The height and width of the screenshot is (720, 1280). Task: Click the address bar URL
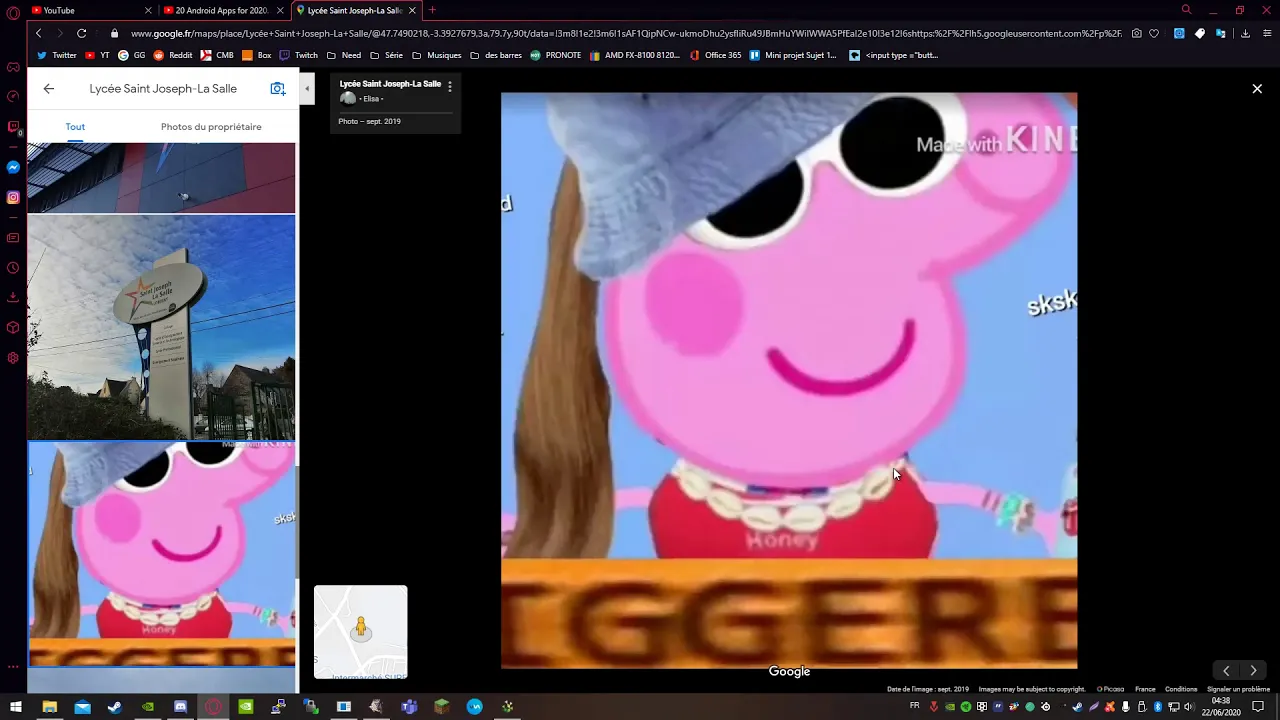(626, 33)
